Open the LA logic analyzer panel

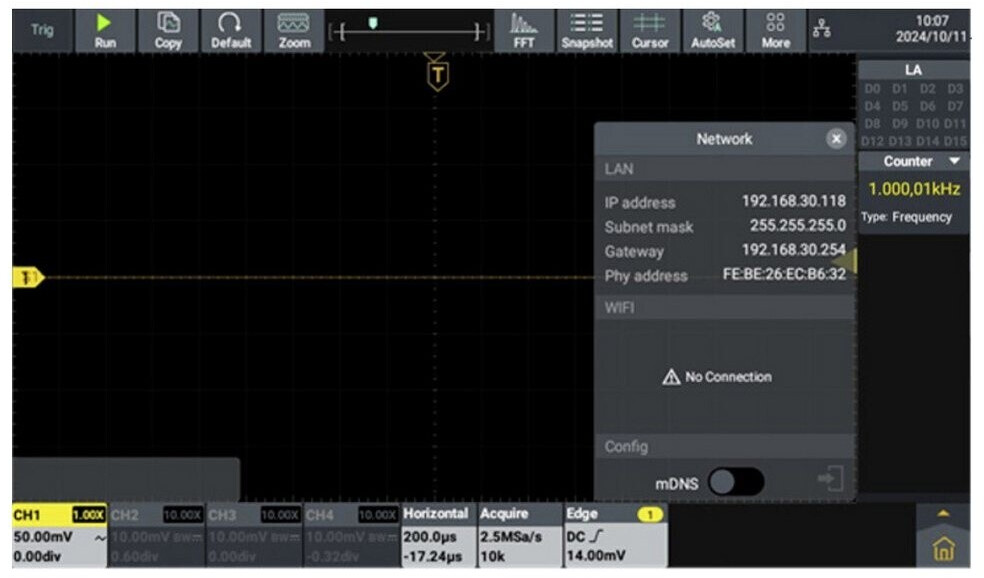point(913,70)
